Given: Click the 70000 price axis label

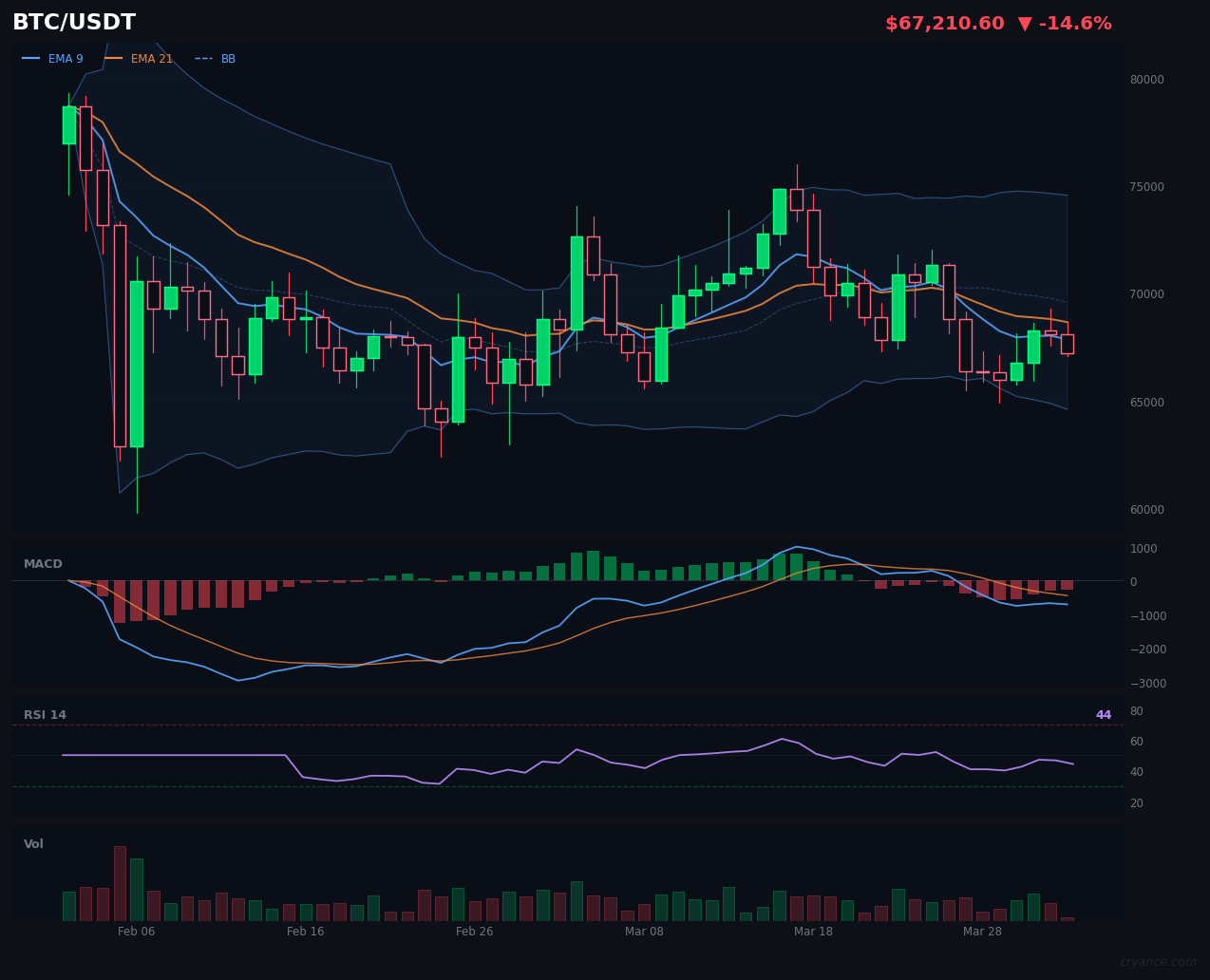Looking at the screenshot, I should (1146, 294).
